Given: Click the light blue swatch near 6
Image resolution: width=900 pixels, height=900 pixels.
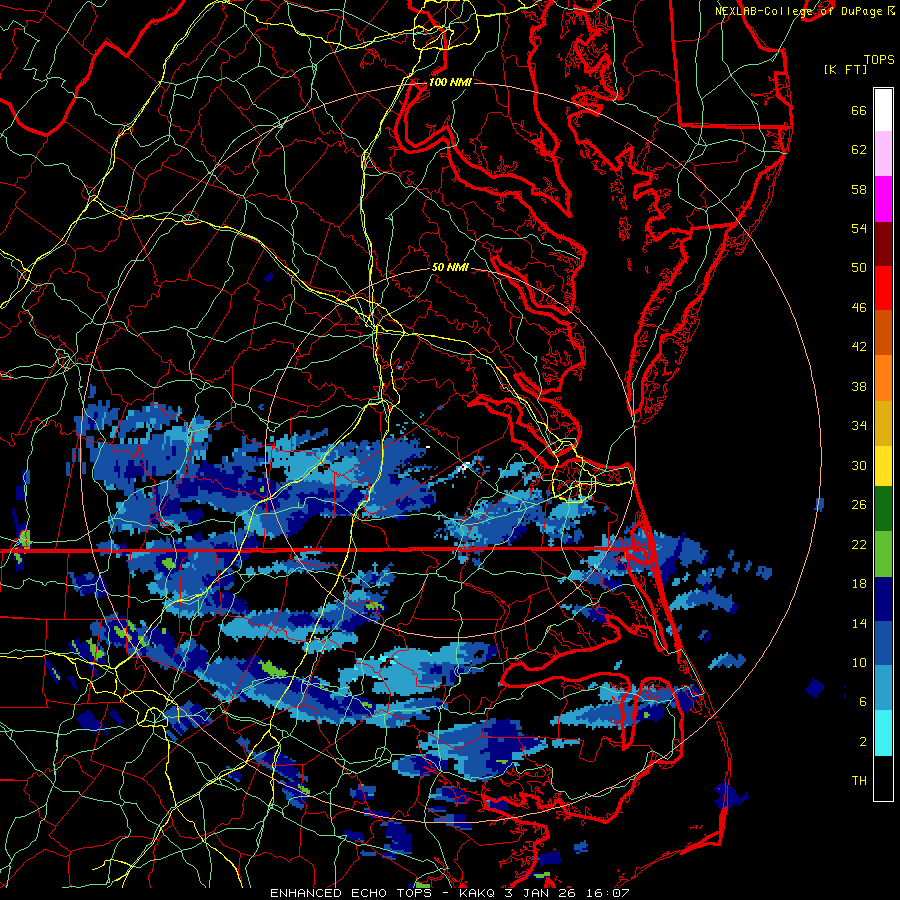Looking at the screenshot, I should [x=883, y=688].
